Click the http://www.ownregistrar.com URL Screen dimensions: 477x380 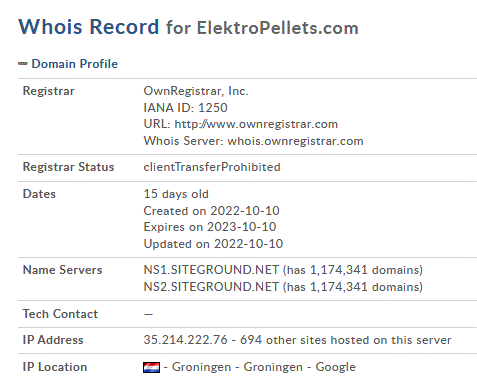(x=256, y=124)
